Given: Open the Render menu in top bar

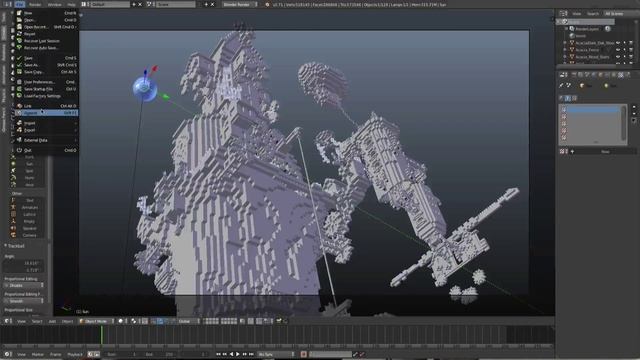Looking at the screenshot, I should pyautogui.click(x=35, y=4).
